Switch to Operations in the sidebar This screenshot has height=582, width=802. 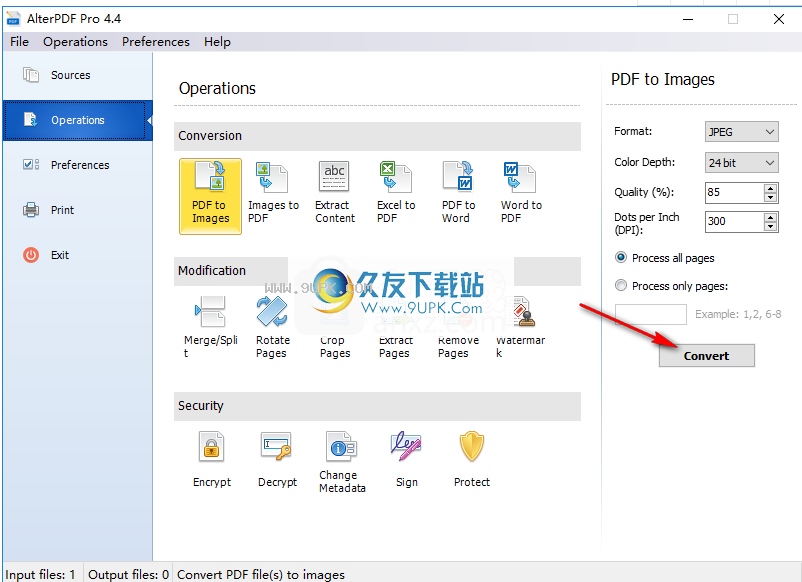pyautogui.click(x=78, y=120)
